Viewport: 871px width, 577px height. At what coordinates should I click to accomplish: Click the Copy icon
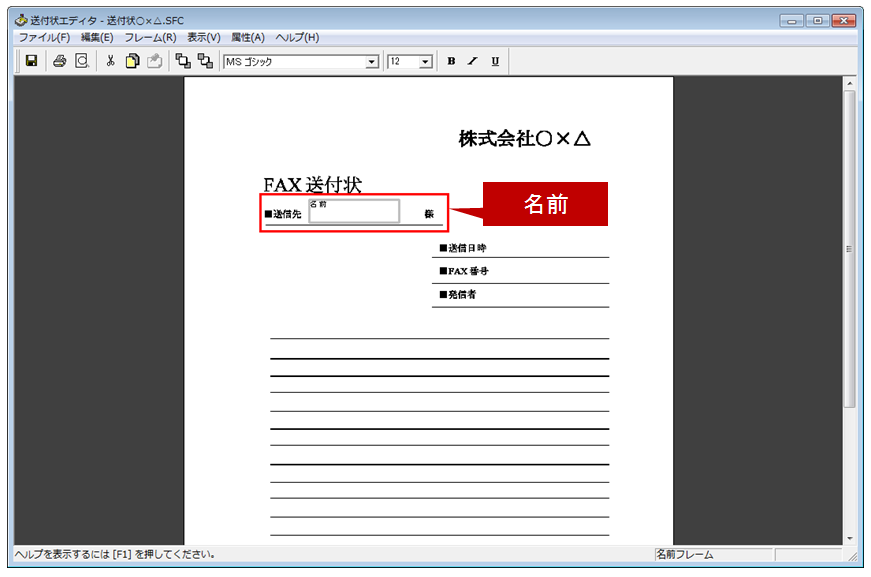132,61
